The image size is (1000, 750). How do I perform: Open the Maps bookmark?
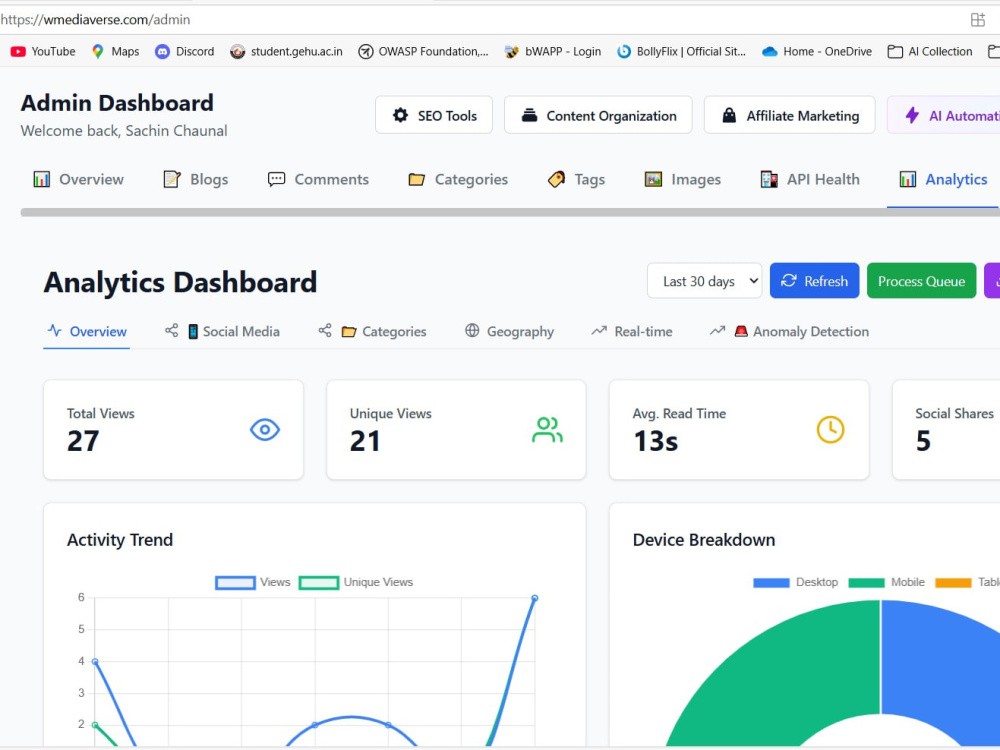(x=115, y=52)
